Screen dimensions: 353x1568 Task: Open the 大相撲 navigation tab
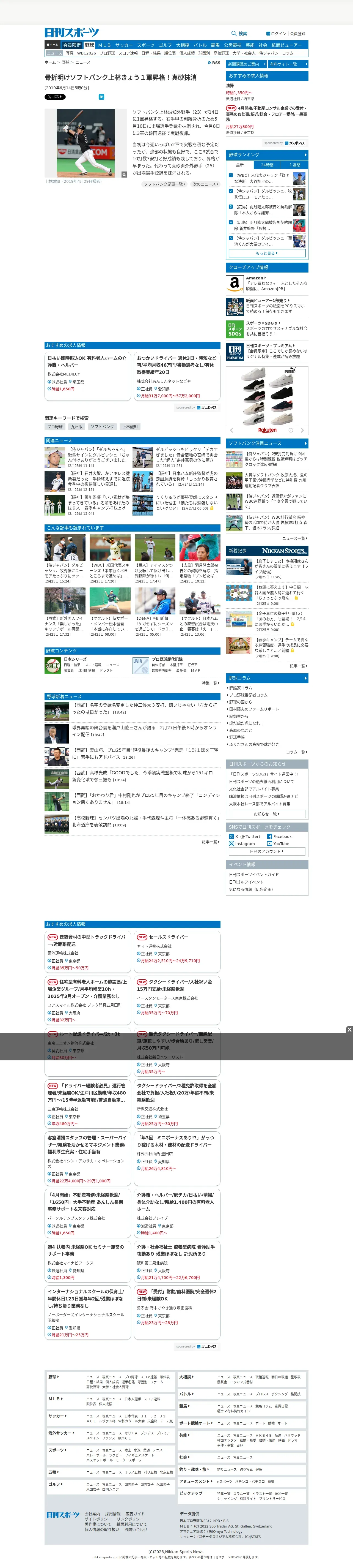[x=182, y=45]
